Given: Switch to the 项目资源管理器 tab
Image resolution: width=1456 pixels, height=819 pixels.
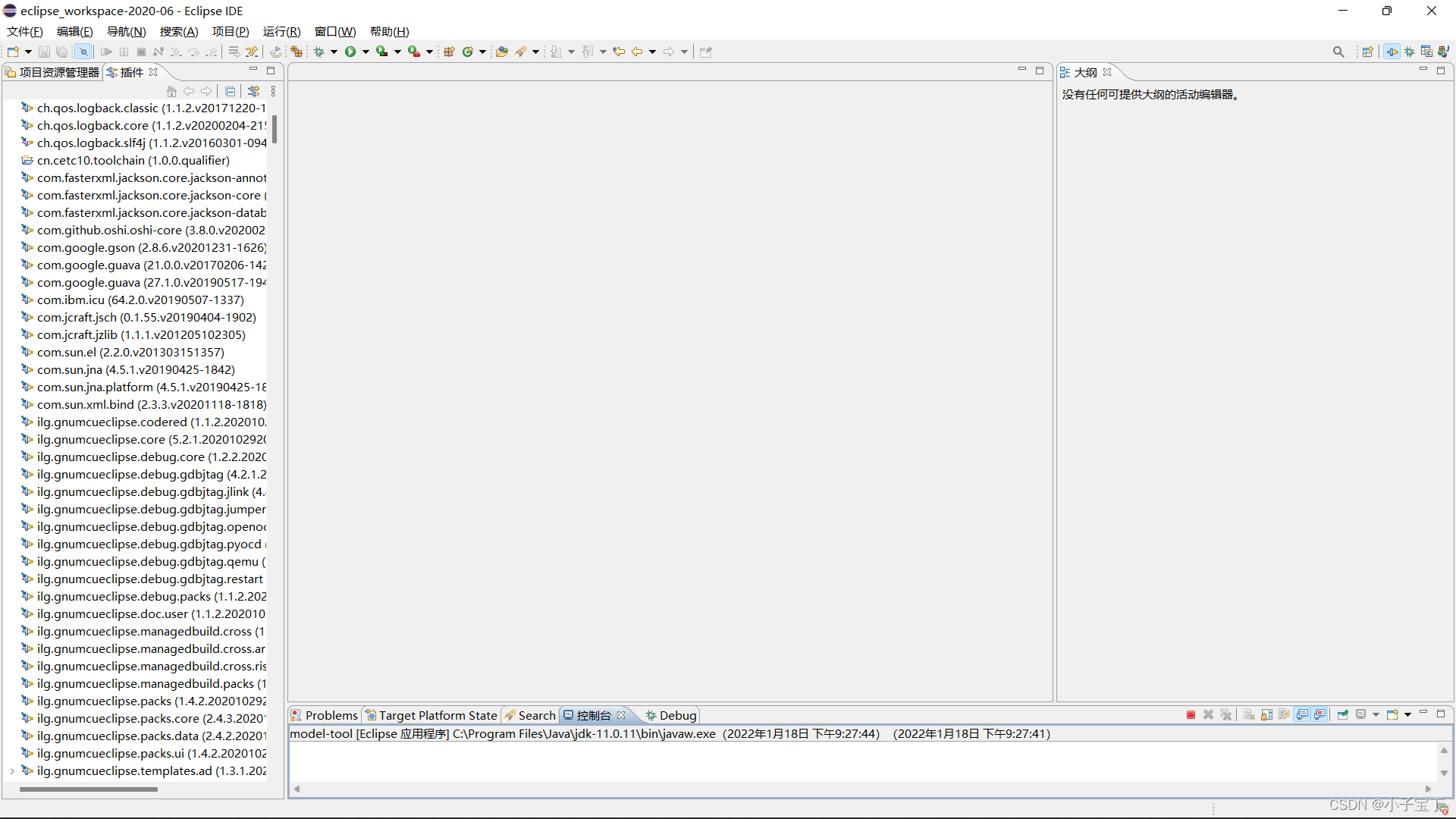Looking at the screenshot, I should coord(52,72).
